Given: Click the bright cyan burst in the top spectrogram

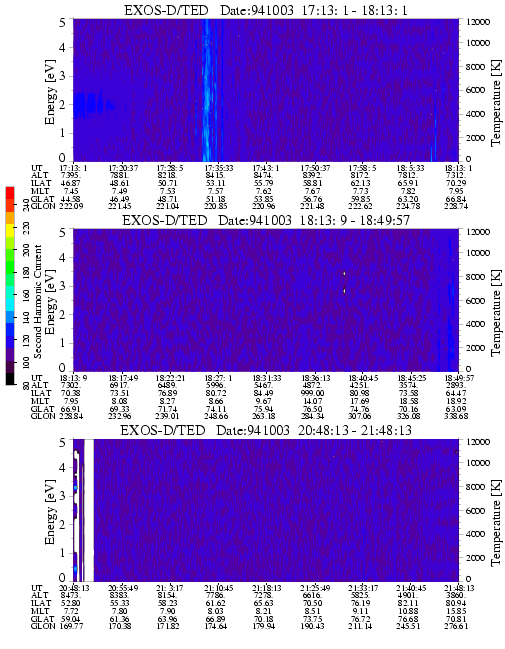Looking at the screenshot, I should [x=208, y=90].
